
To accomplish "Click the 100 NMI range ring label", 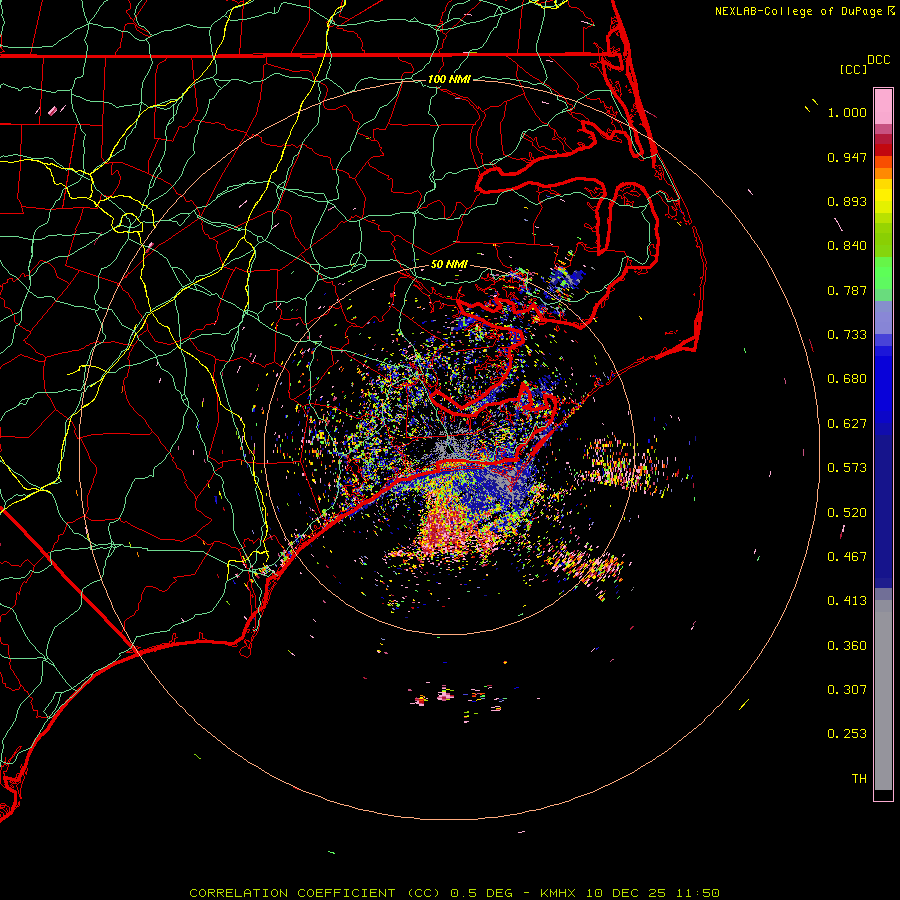I will point(449,79).
